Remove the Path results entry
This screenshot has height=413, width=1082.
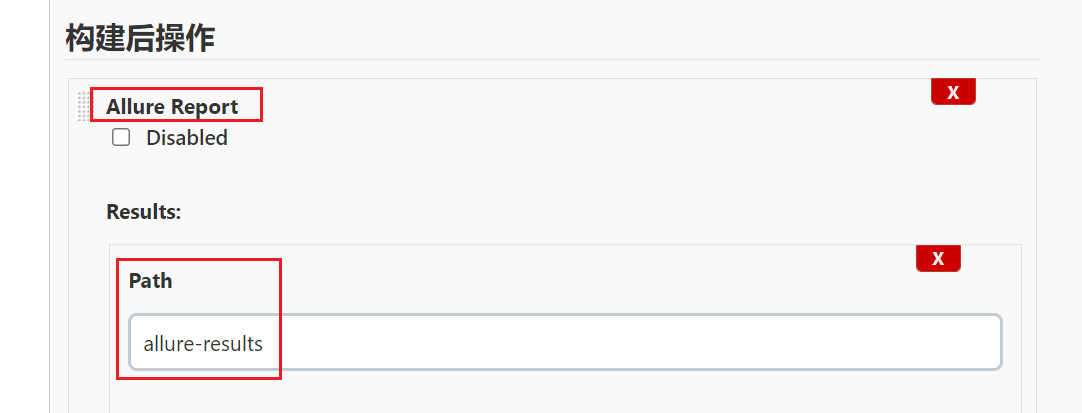(938, 258)
